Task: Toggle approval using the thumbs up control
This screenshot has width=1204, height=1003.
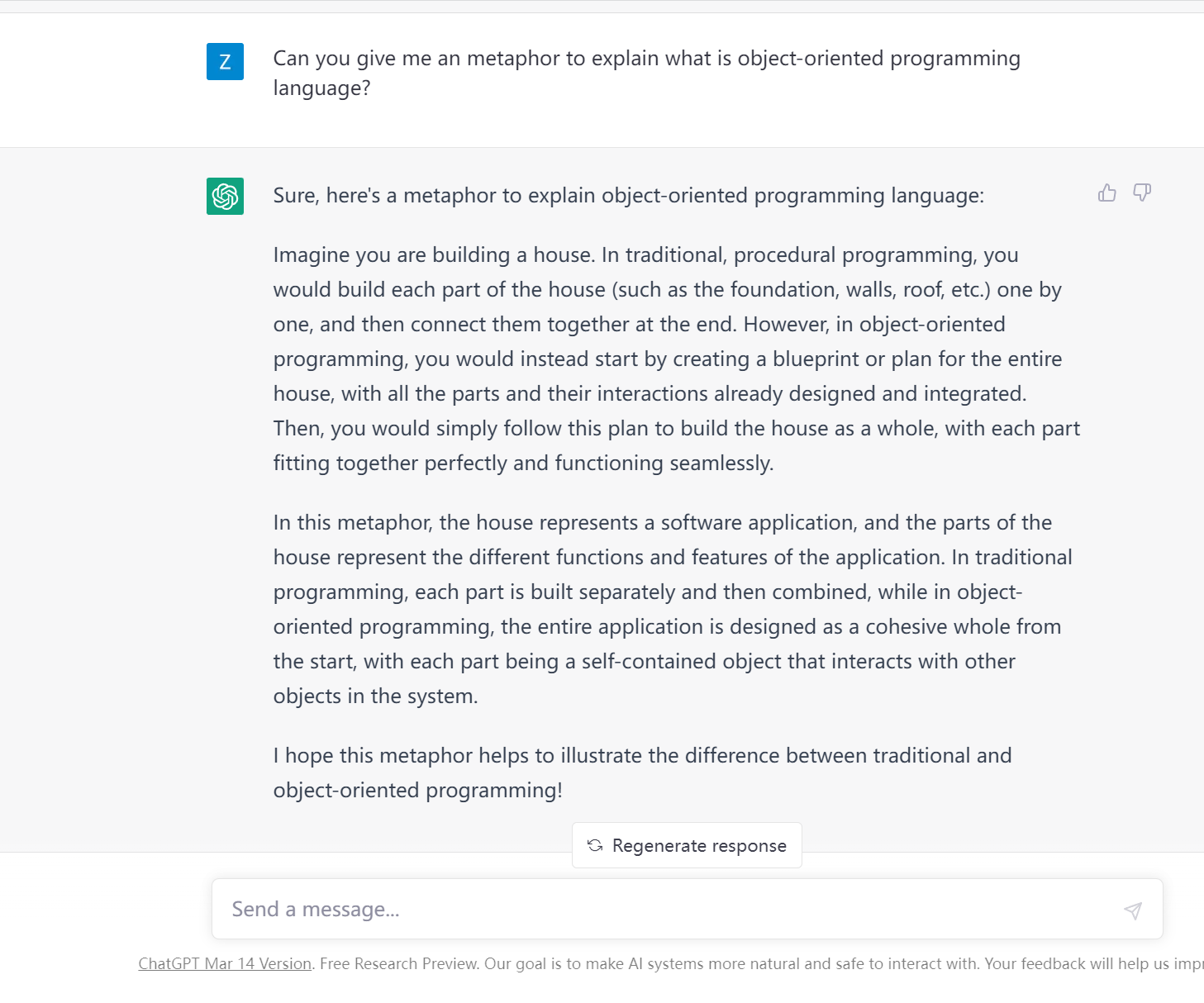Action: click(1106, 193)
